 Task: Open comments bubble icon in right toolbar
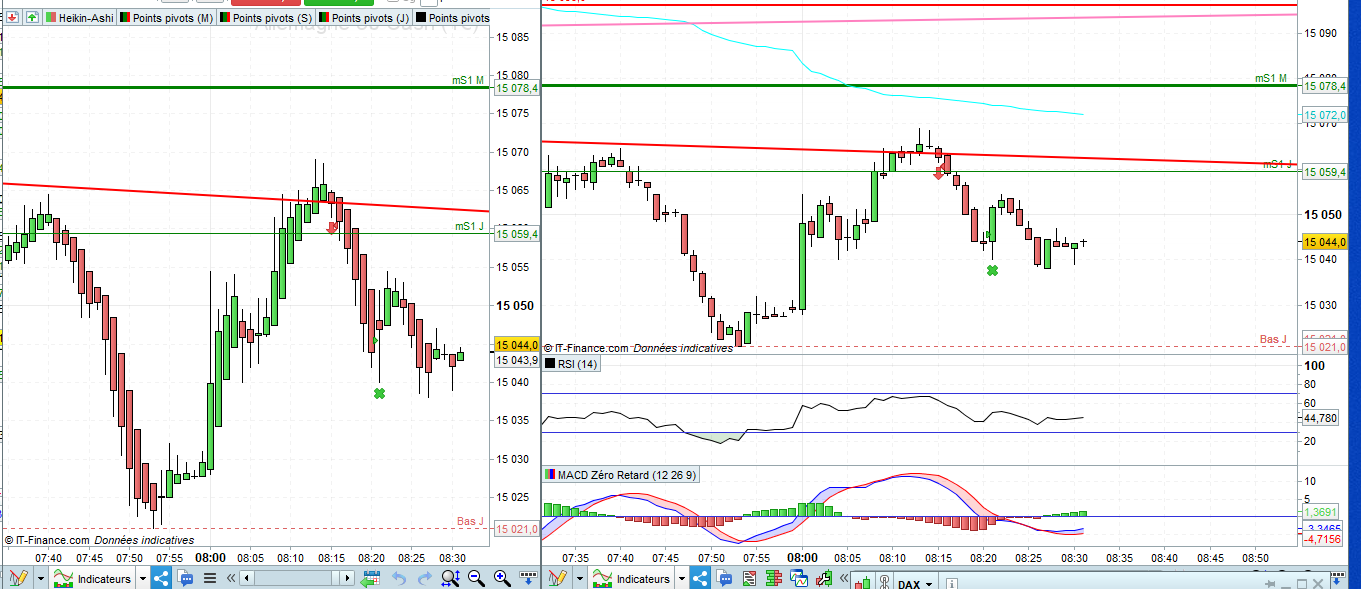point(724,578)
